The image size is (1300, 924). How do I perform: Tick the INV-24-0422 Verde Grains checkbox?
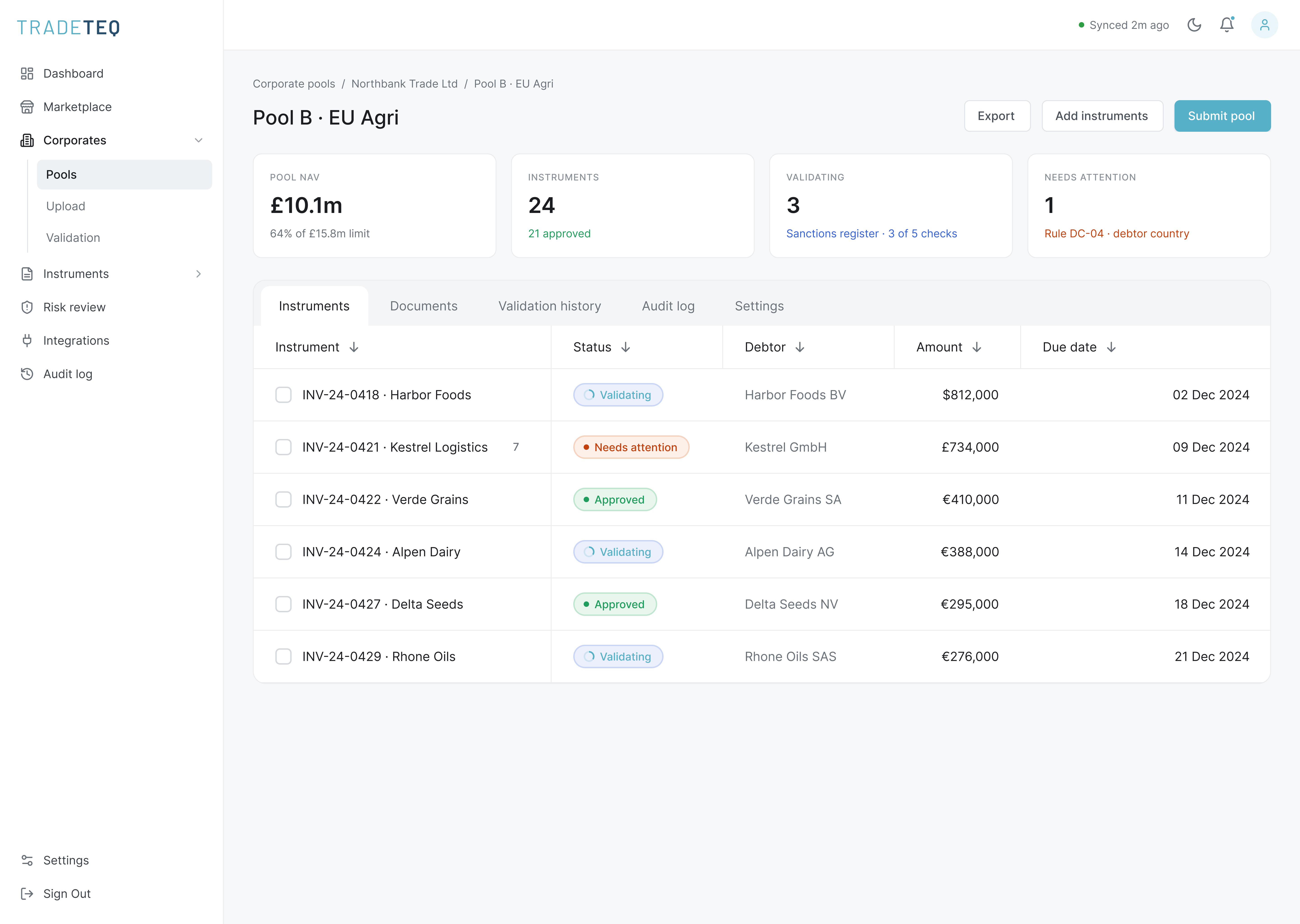pyautogui.click(x=283, y=499)
